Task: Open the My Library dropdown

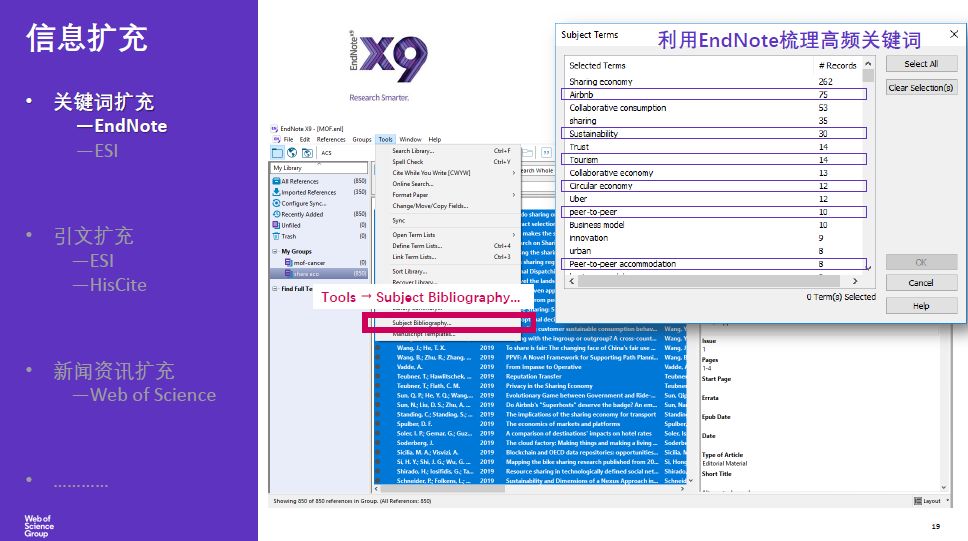Action: pyautogui.click(x=319, y=168)
